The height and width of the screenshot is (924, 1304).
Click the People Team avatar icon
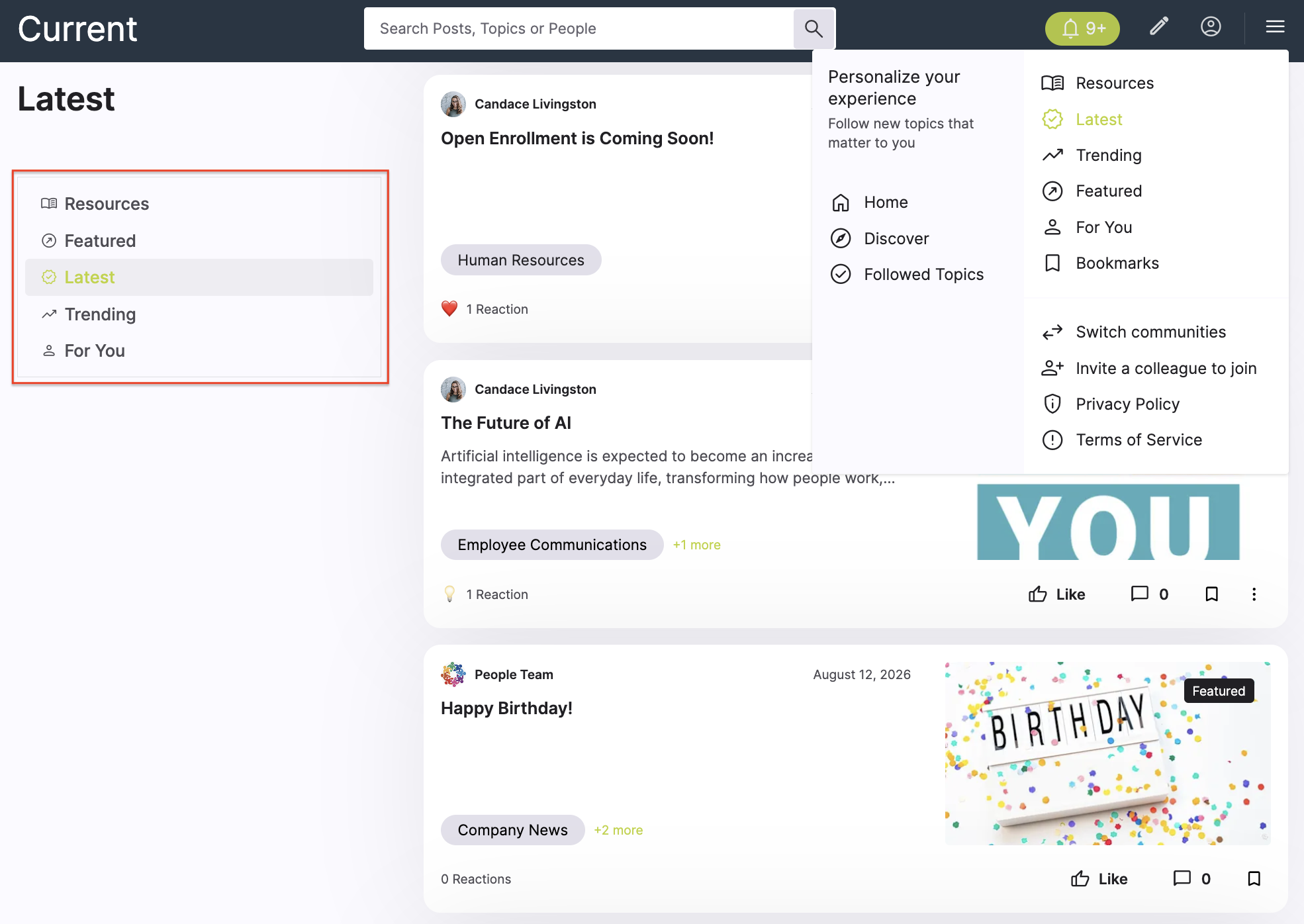(453, 674)
